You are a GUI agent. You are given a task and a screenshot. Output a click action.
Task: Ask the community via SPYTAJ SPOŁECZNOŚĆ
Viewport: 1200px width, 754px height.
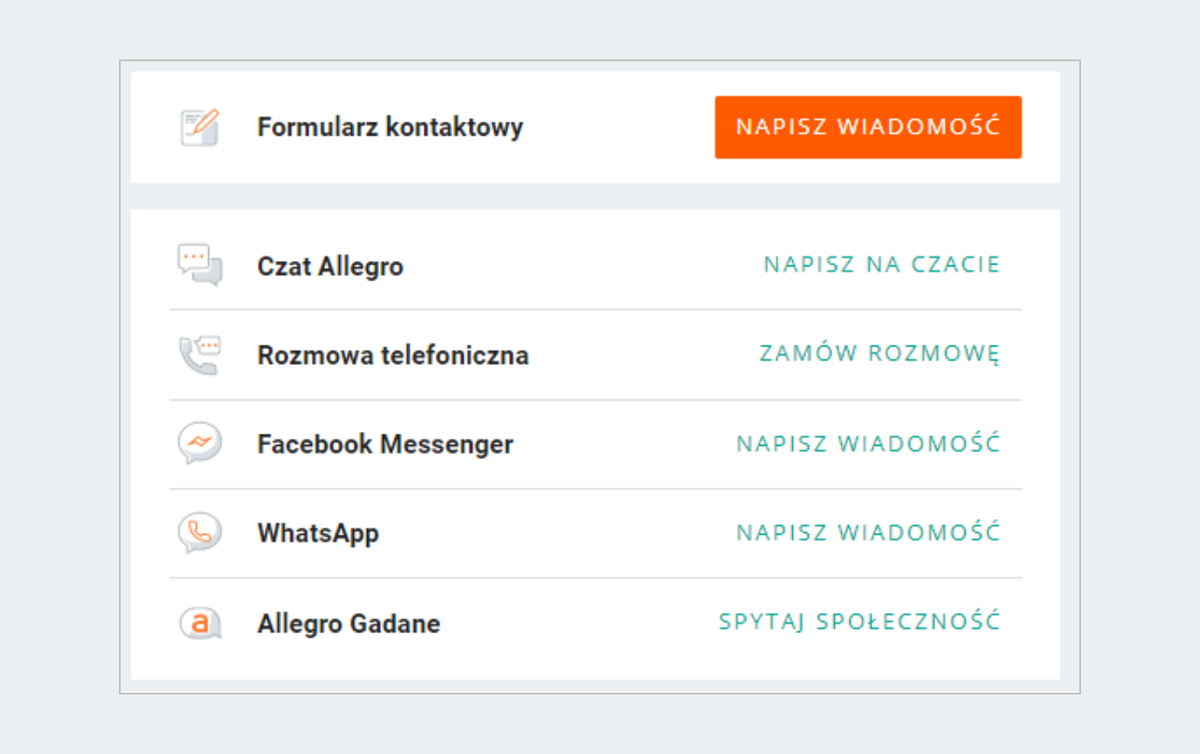pos(859,621)
